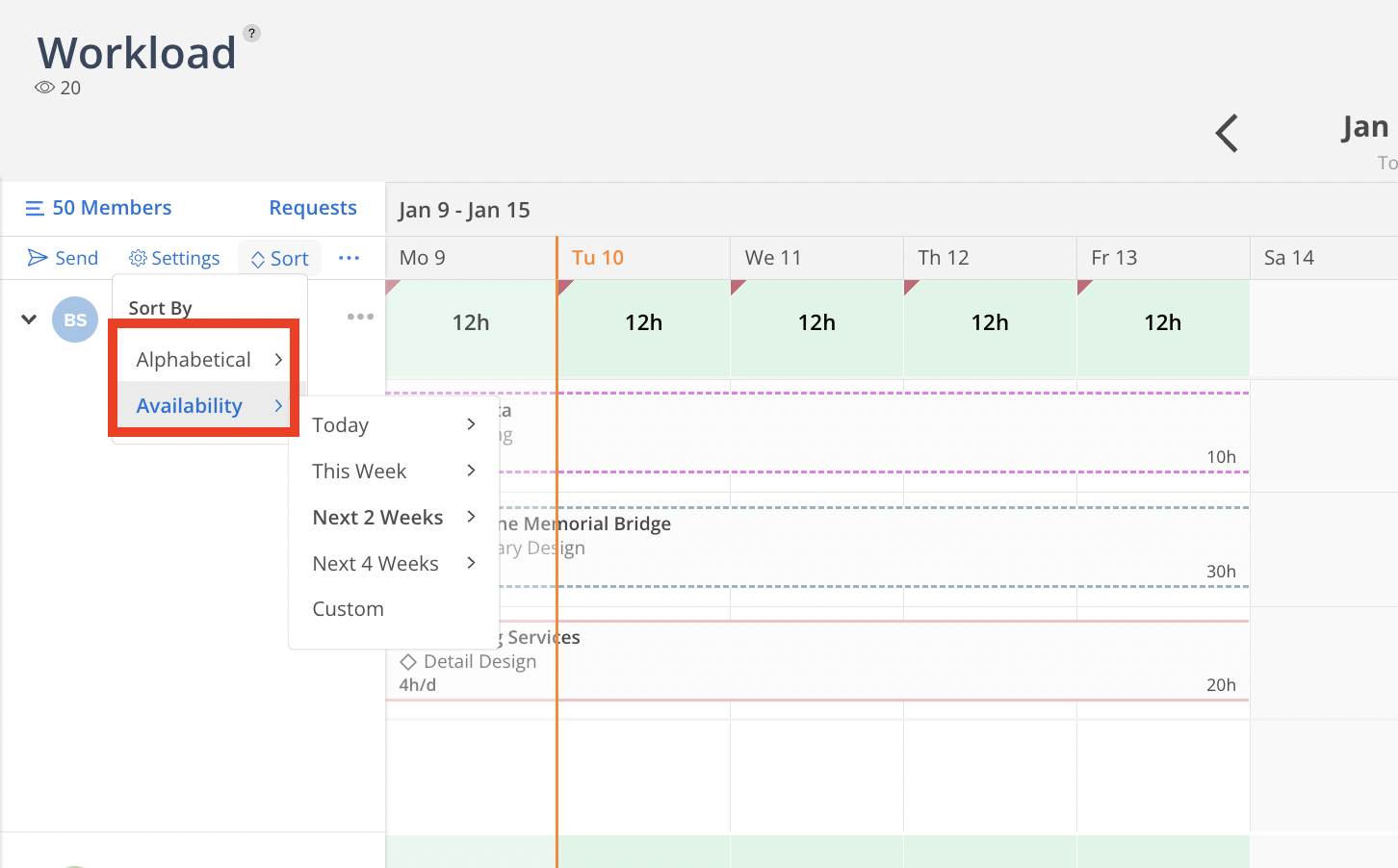Click the help question mark beside Workload title
This screenshot has height=868, width=1398.
point(250,32)
